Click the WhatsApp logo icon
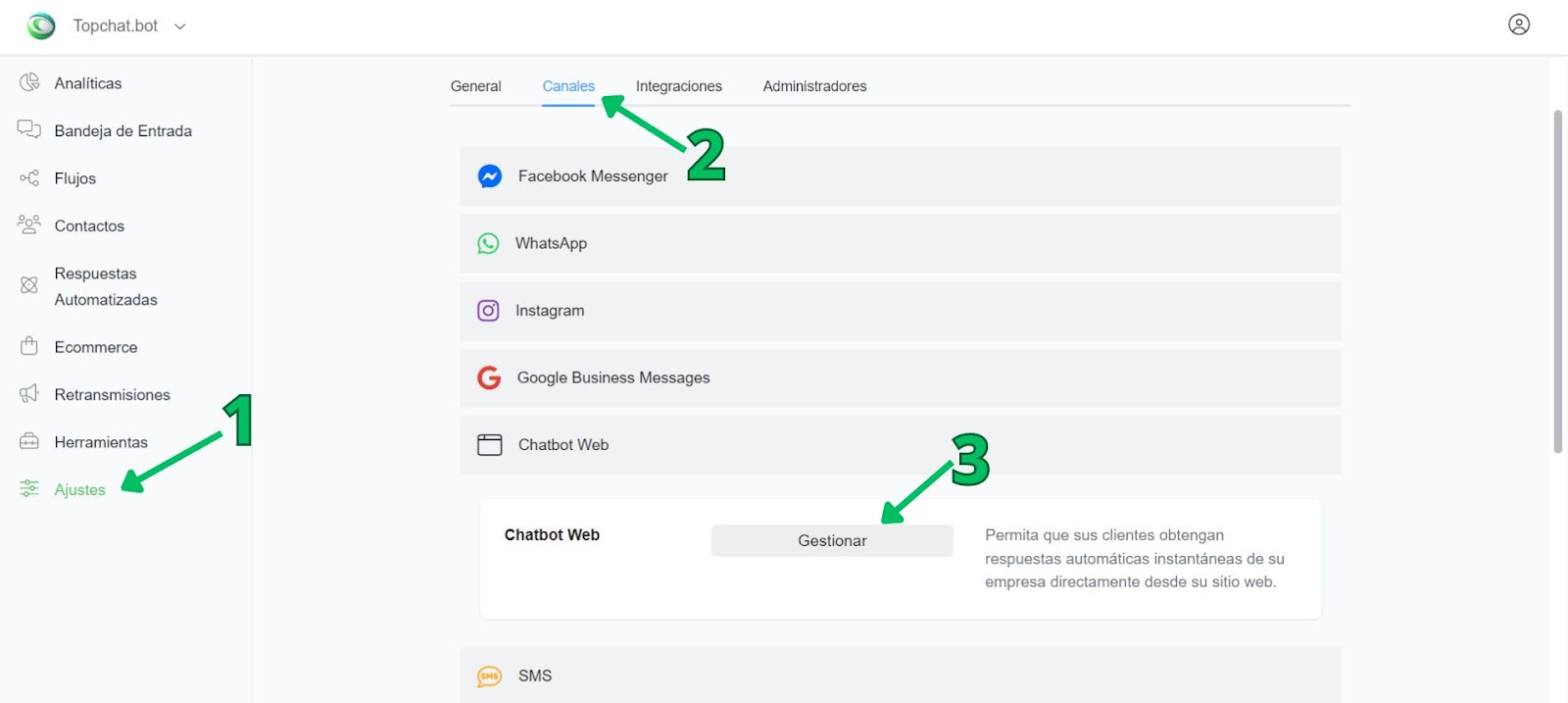This screenshot has height=703, width=1568. tap(488, 243)
